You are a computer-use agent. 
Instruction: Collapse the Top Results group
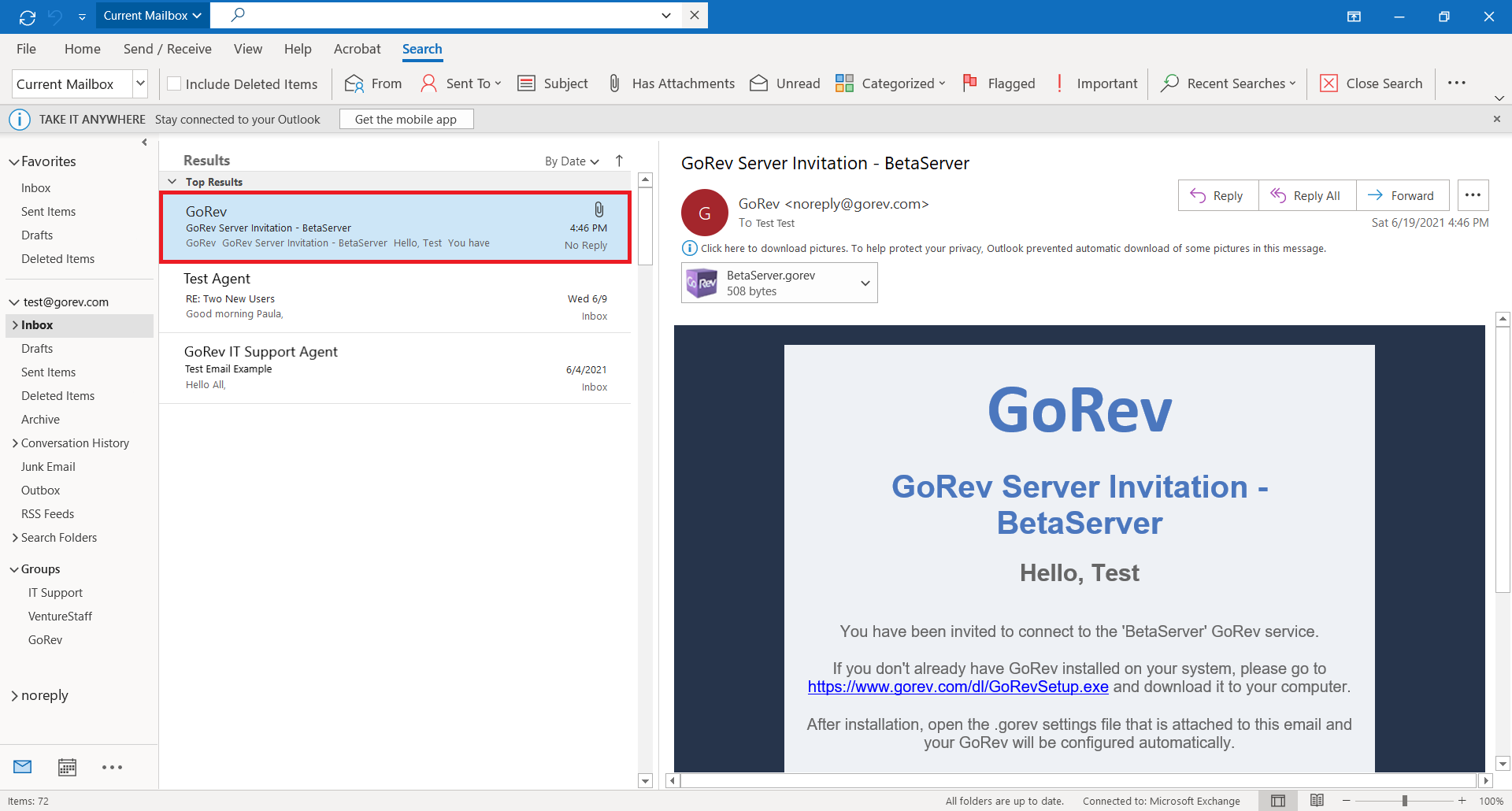click(172, 182)
